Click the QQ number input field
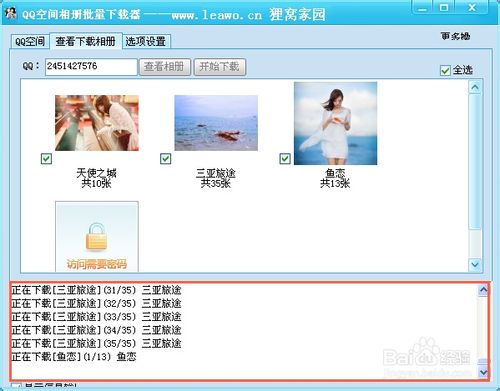500x391 pixels. [91, 67]
